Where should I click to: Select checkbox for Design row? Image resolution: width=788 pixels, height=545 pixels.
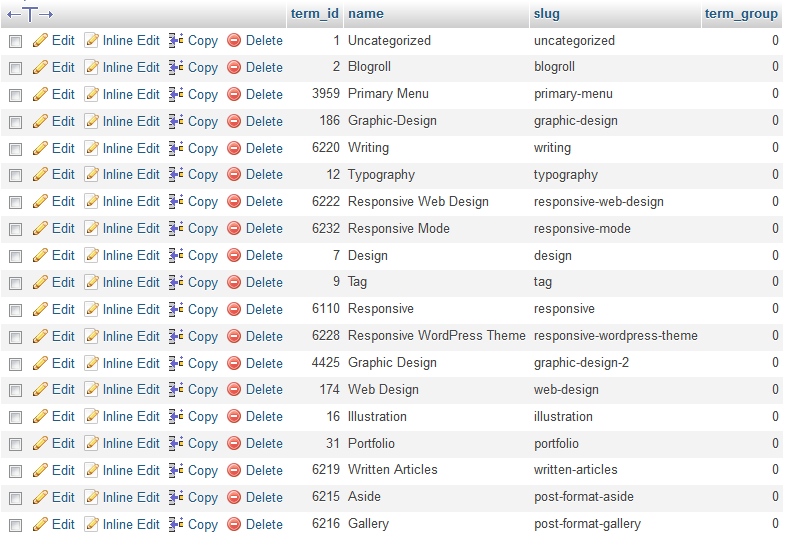point(16,256)
